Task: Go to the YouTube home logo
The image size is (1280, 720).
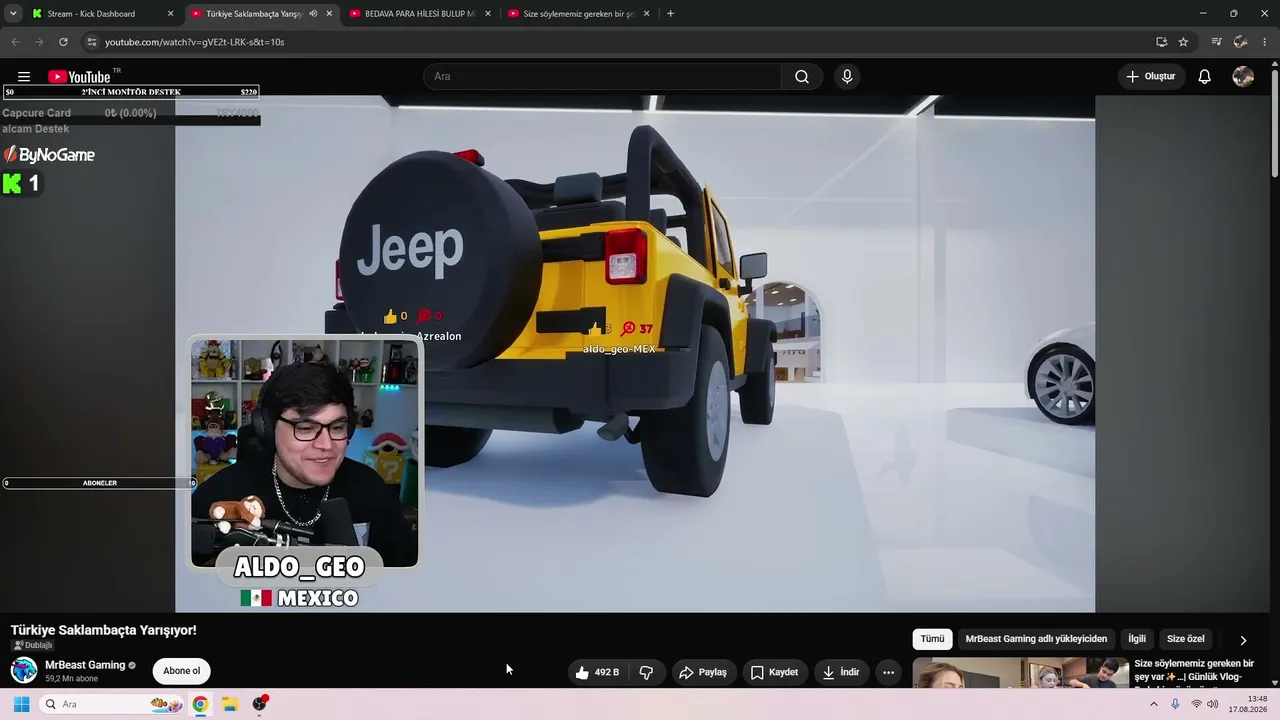Action: click(x=79, y=77)
